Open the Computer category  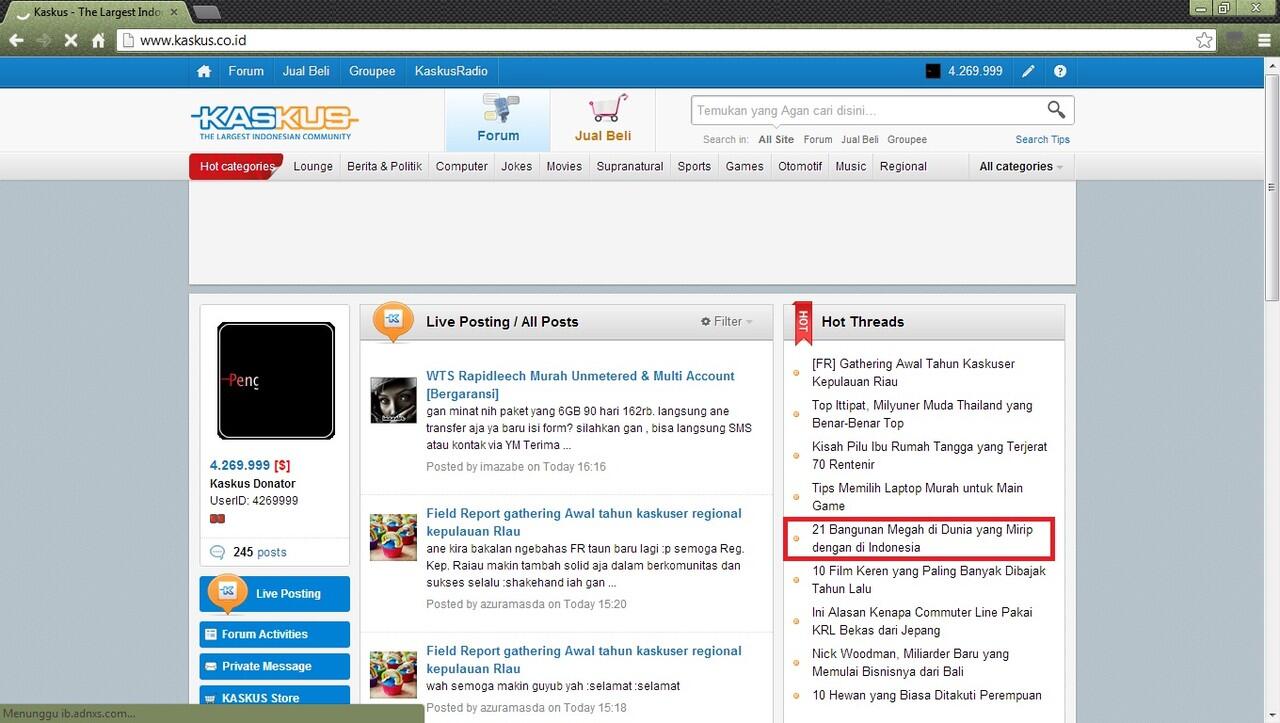[x=462, y=166]
